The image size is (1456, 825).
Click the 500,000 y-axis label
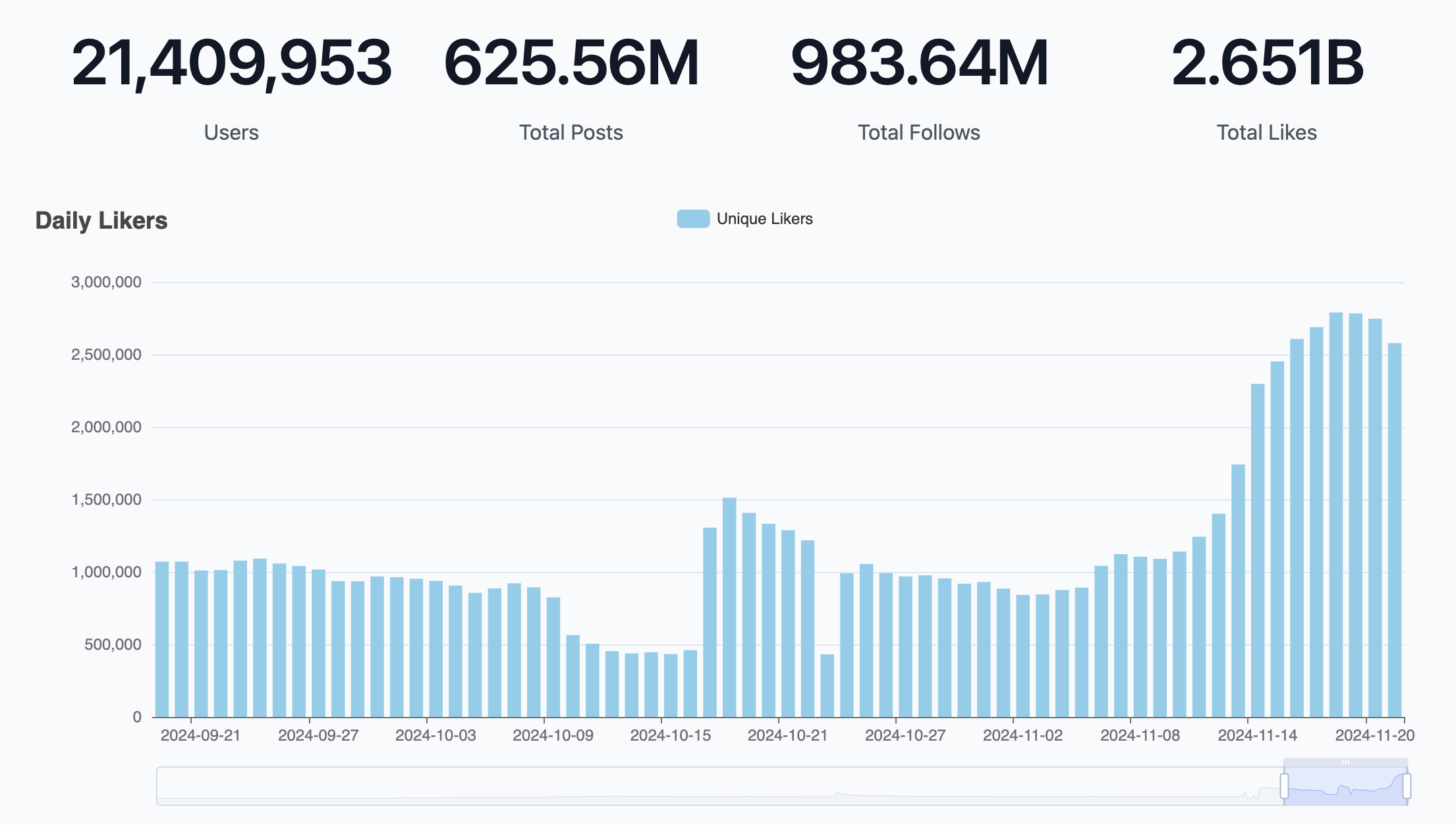(x=113, y=644)
